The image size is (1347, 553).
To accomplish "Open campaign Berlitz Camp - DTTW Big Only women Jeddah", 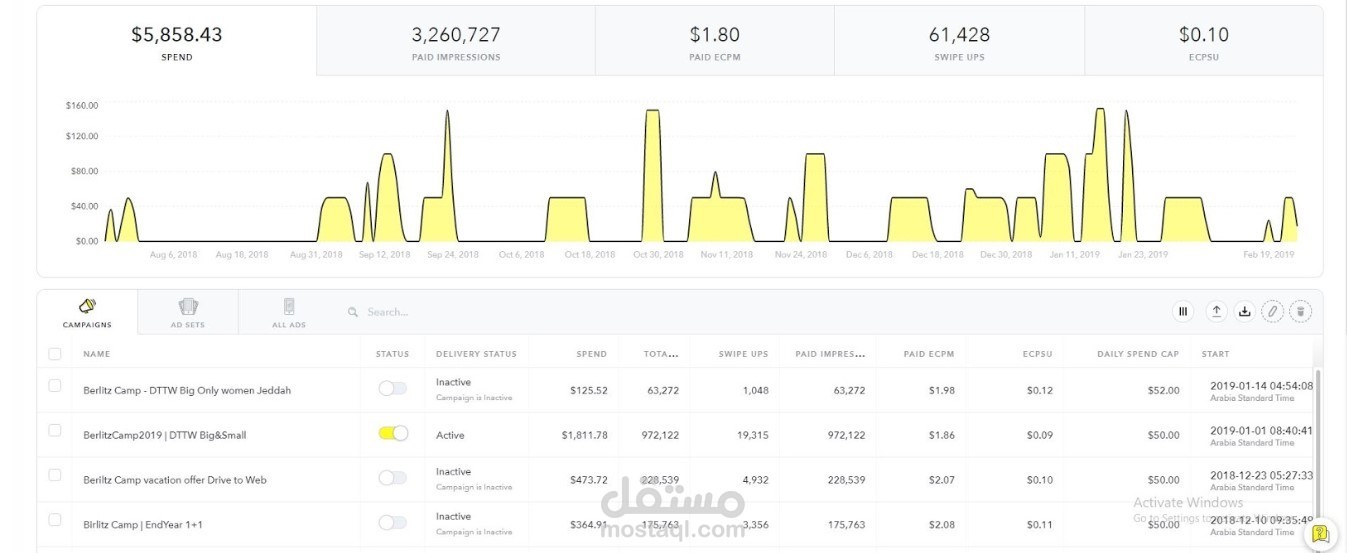I will [x=187, y=390].
